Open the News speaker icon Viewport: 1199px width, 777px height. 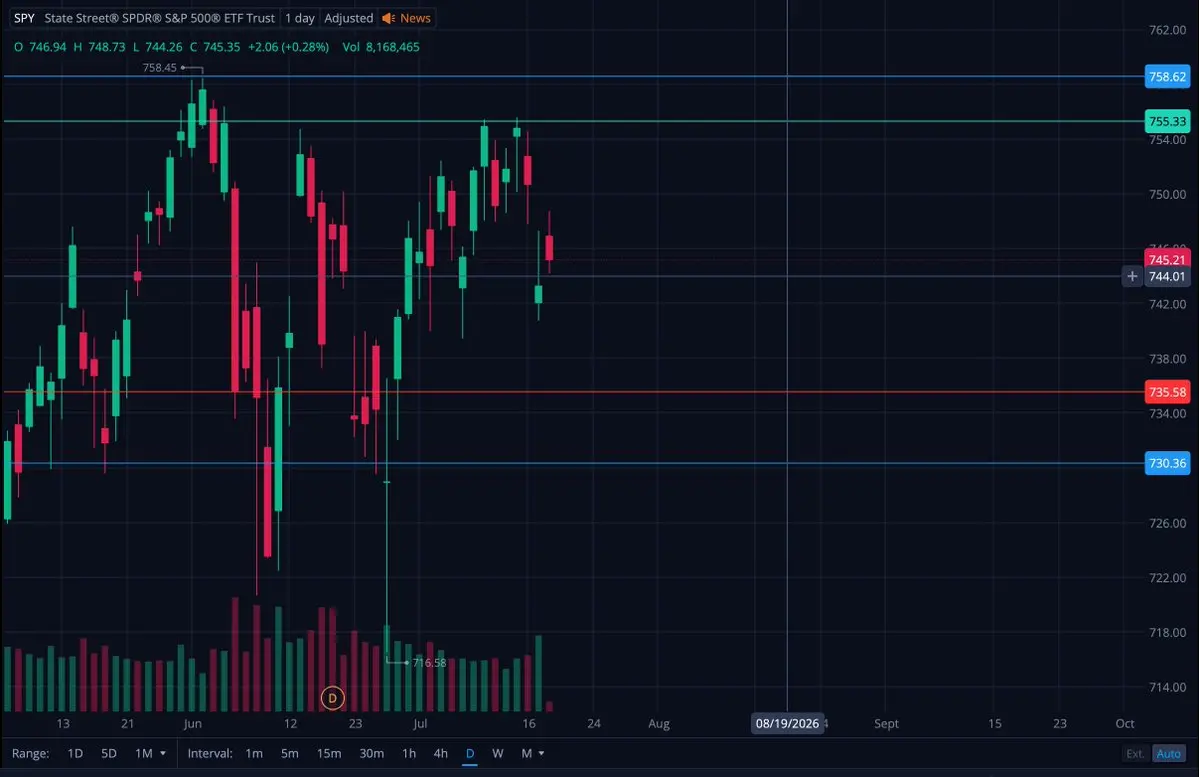point(388,18)
